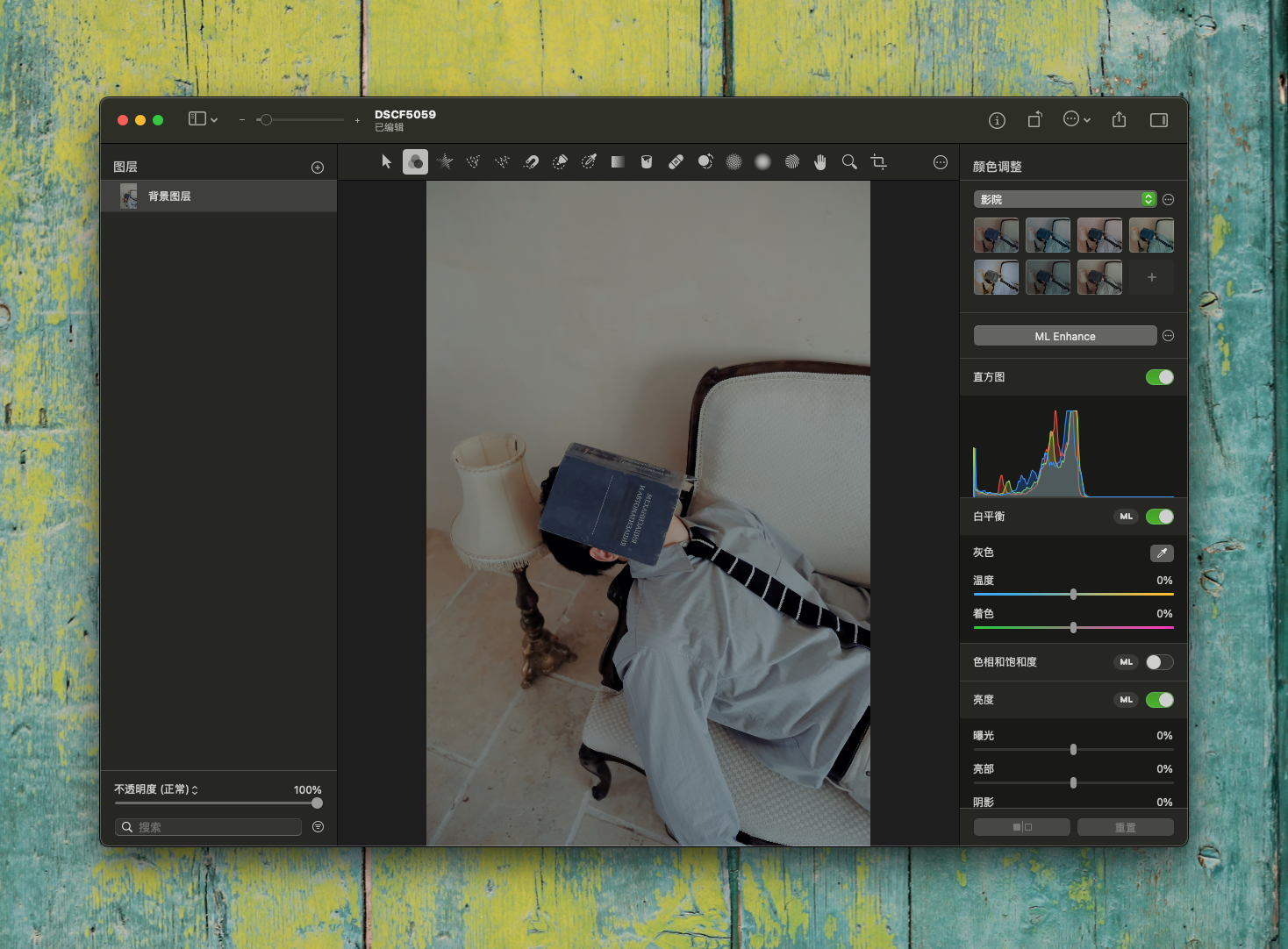The height and width of the screenshot is (949, 1288).
Task: Enable the 色相和饱和度 switch
Action: point(1159,662)
